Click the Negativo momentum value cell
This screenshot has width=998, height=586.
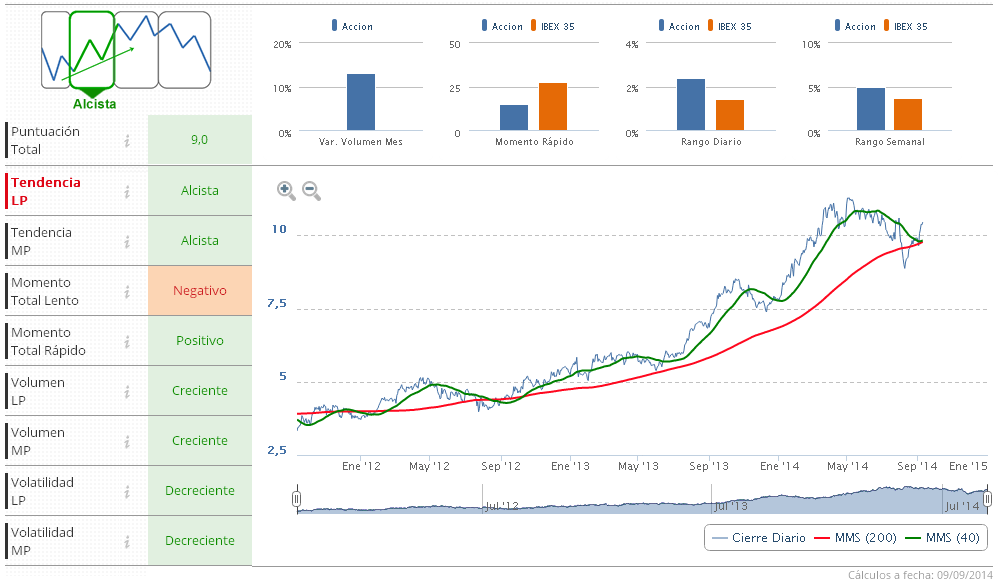[200, 291]
